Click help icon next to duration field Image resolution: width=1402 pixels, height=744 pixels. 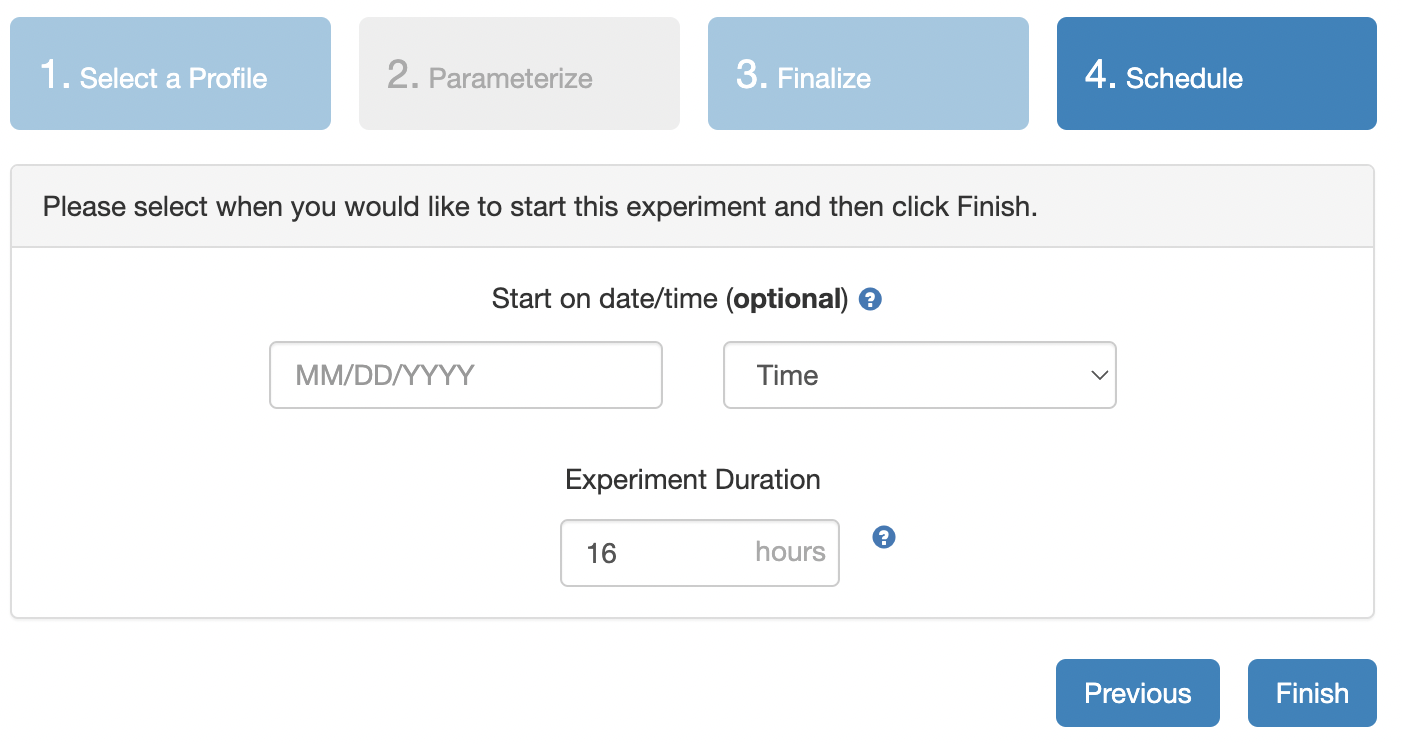[x=883, y=538]
